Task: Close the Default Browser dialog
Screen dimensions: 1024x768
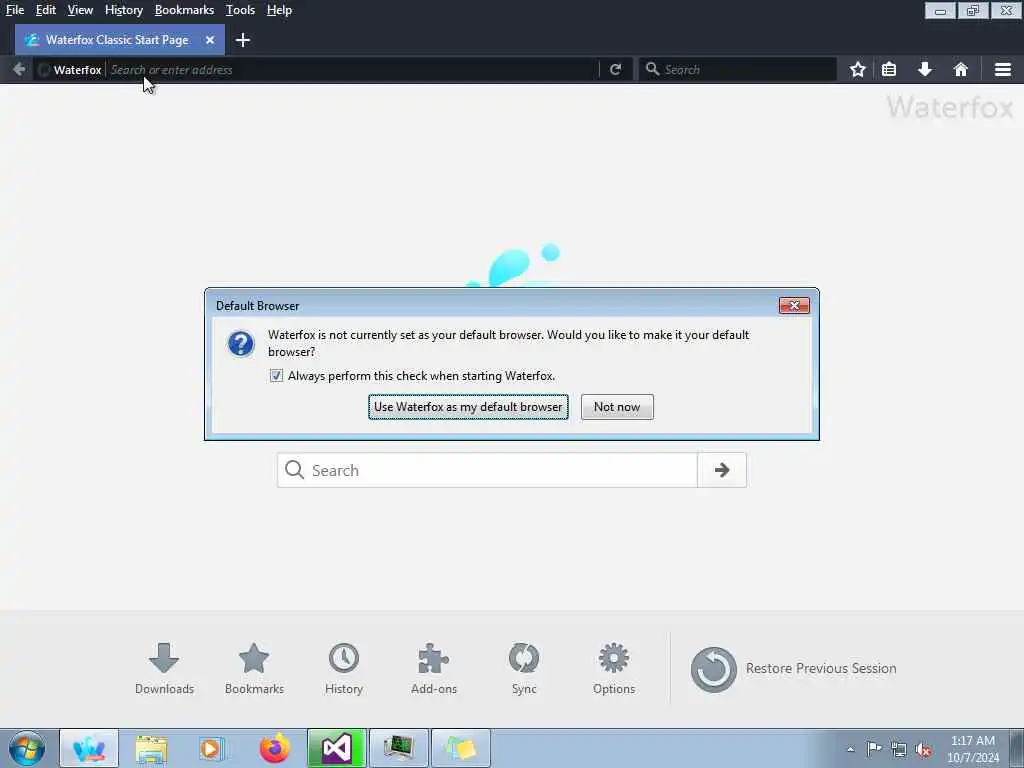Action: [794, 305]
